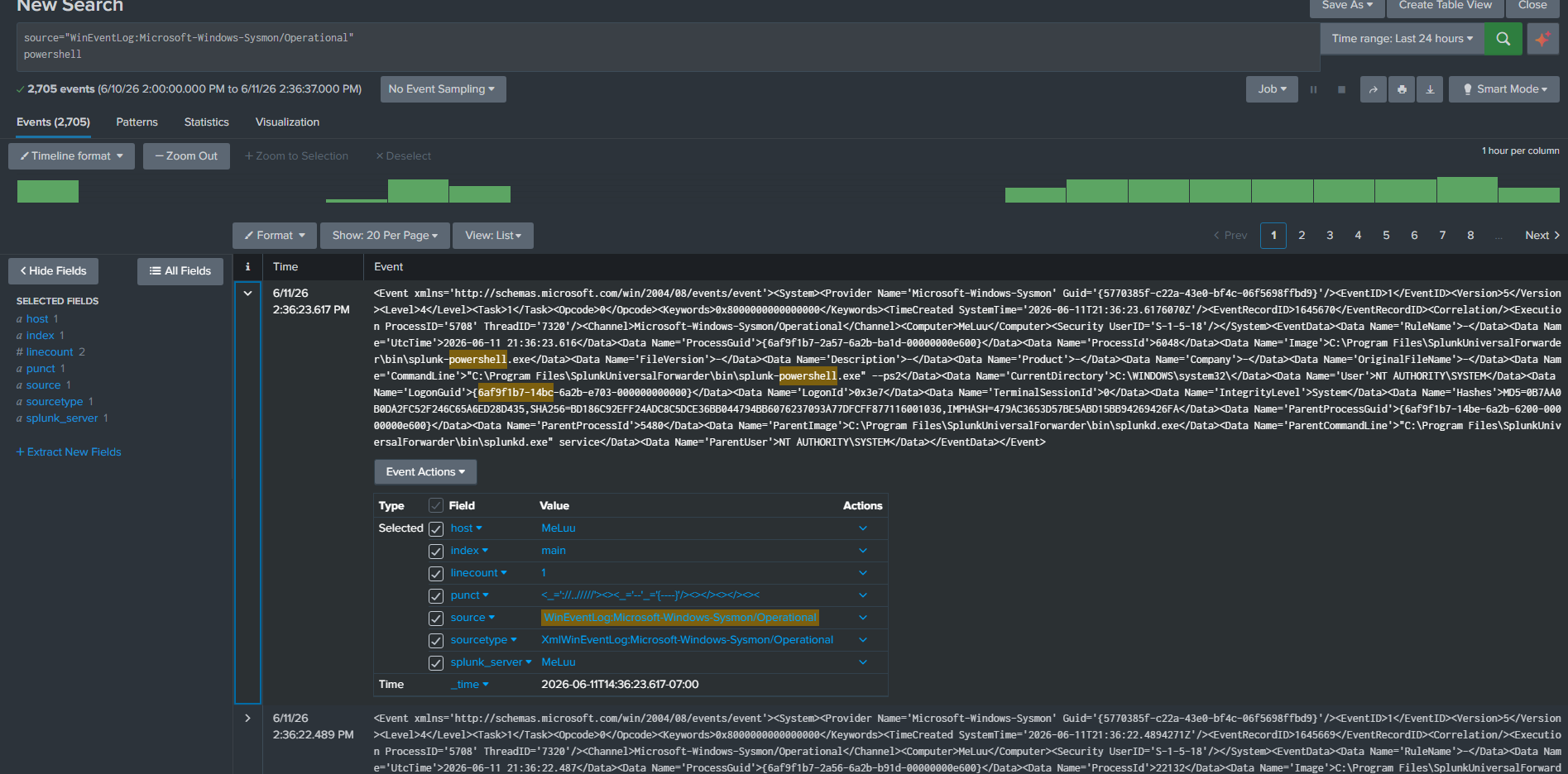The image size is (1568, 774).
Task: Sort by Time column header
Action: tap(285, 267)
